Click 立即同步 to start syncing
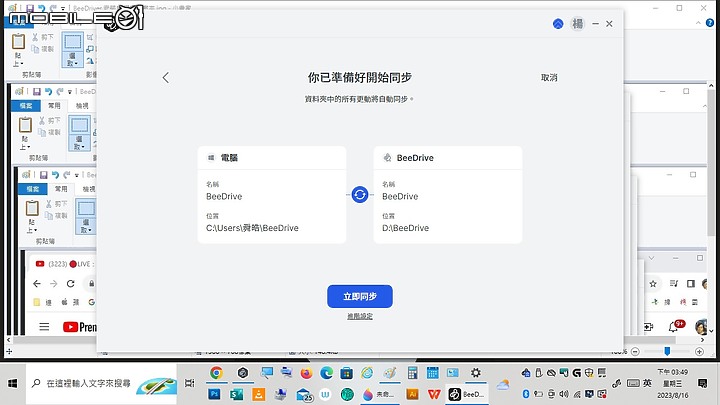 (360, 296)
